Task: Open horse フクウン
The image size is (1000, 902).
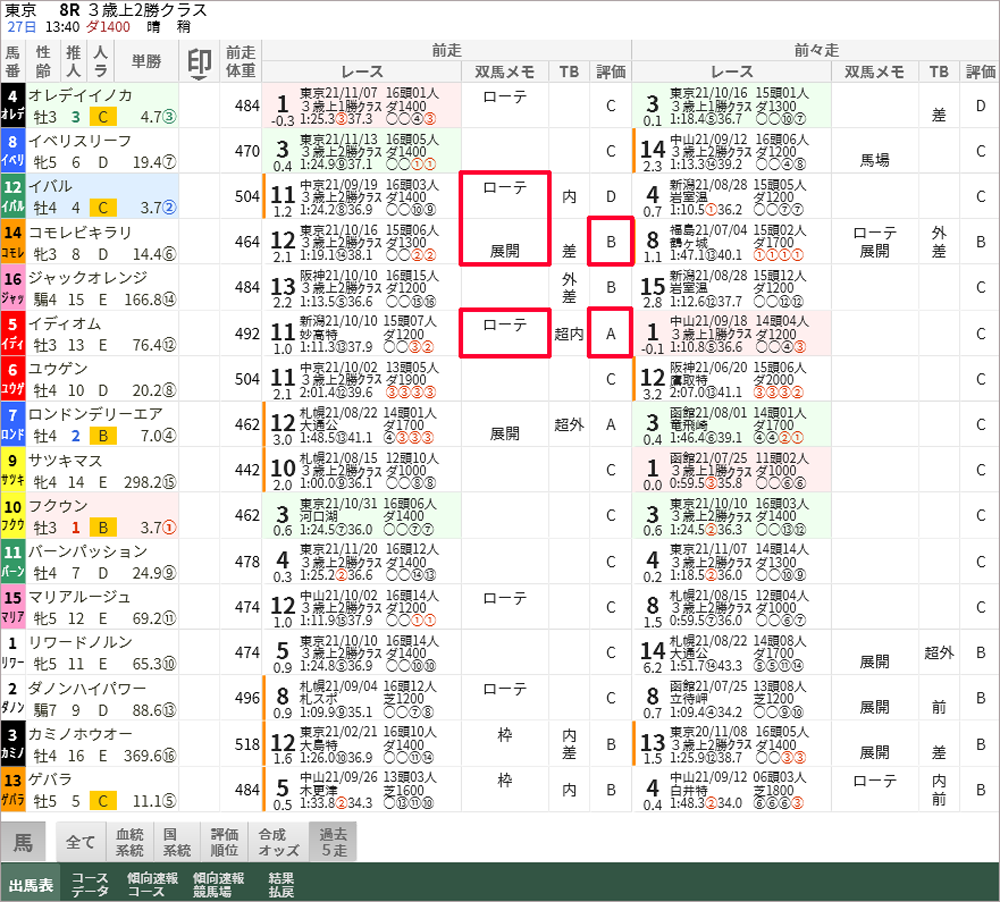Action: [x=58, y=506]
